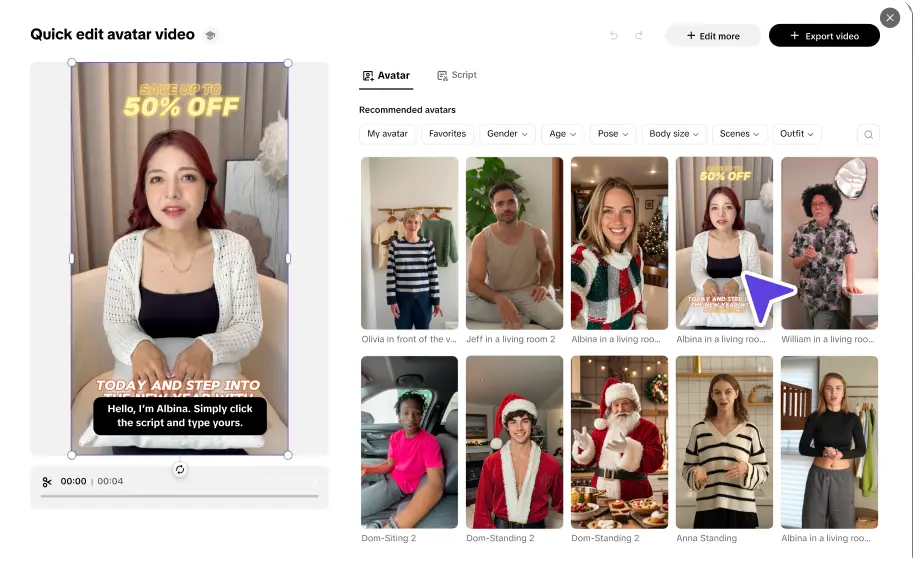This screenshot has height=570, width=913.
Task: Click the Export video button
Action: (x=824, y=36)
